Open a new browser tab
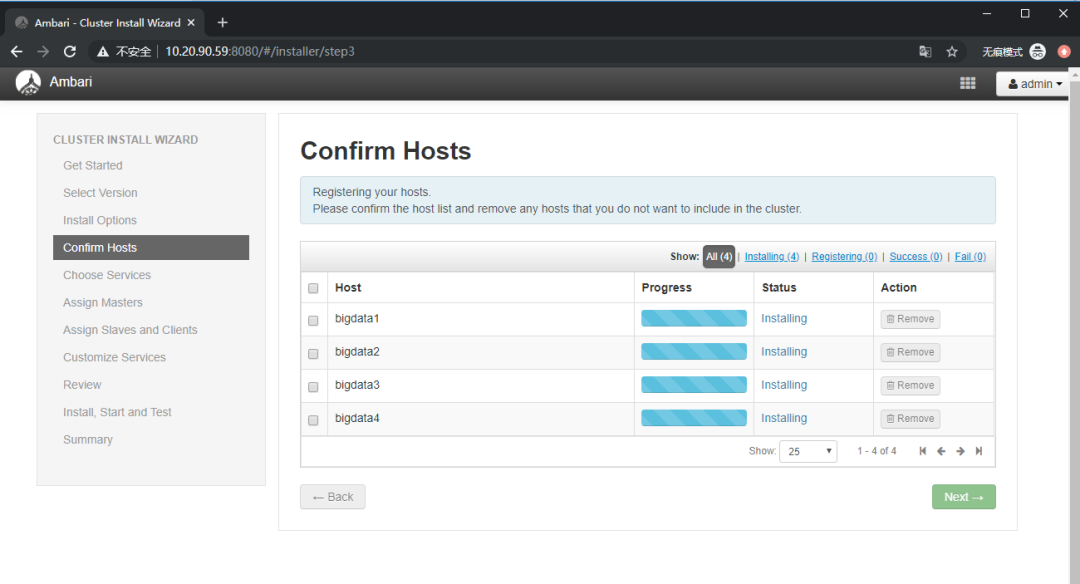 click(222, 22)
